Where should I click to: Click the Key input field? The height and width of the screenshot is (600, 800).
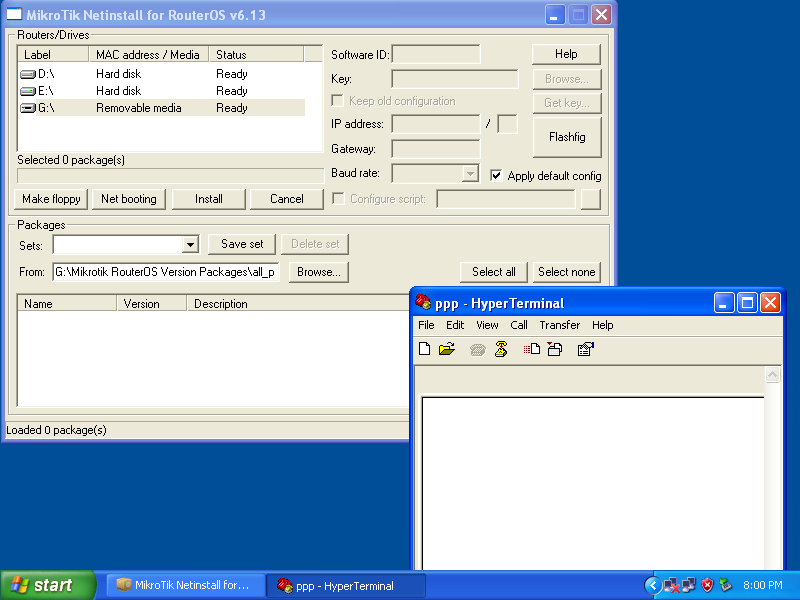[x=455, y=79]
